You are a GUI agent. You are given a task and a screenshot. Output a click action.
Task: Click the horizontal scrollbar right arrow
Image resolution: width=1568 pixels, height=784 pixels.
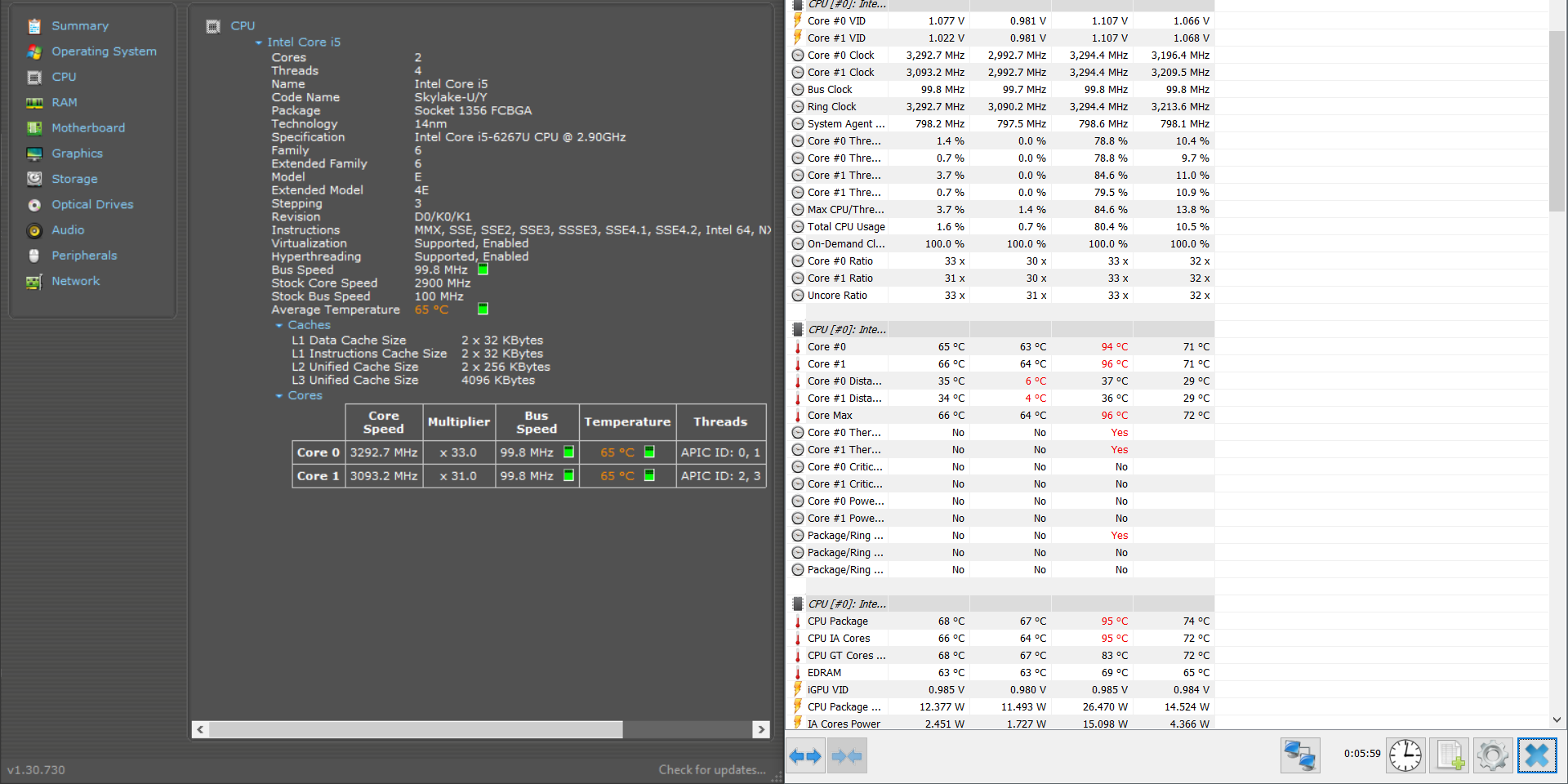tap(761, 729)
